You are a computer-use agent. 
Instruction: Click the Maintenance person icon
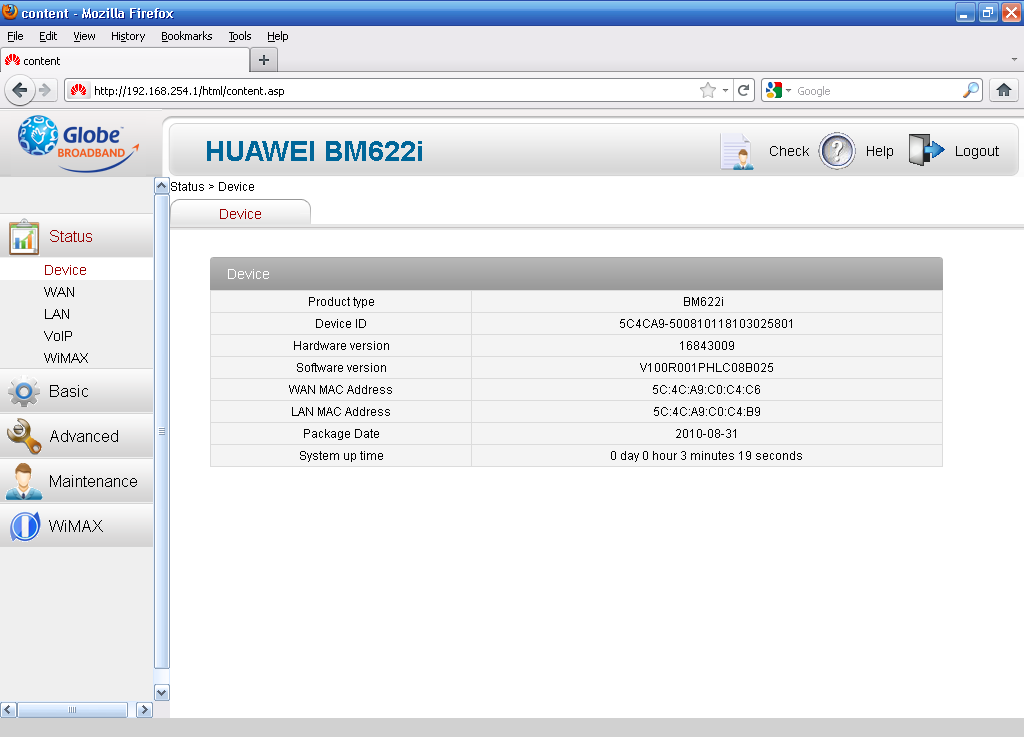24,481
